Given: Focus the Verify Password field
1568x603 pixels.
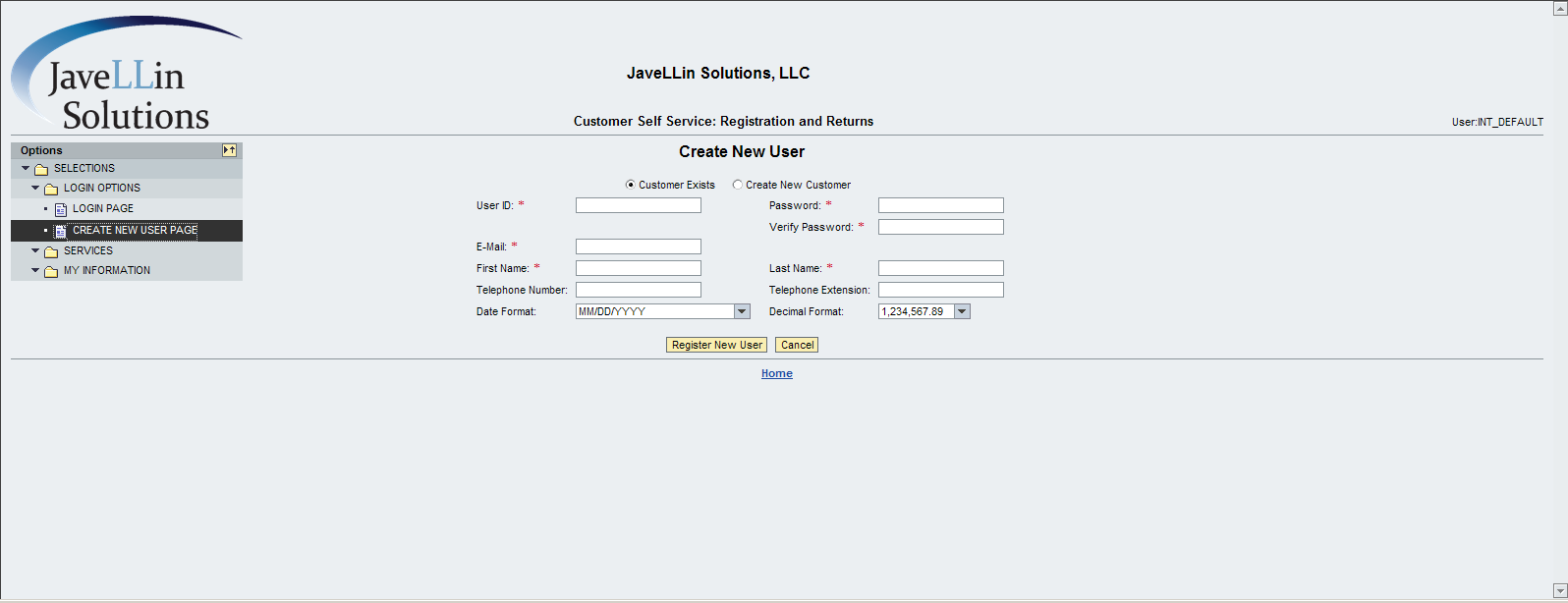Looking at the screenshot, I should tap(941, 227).
